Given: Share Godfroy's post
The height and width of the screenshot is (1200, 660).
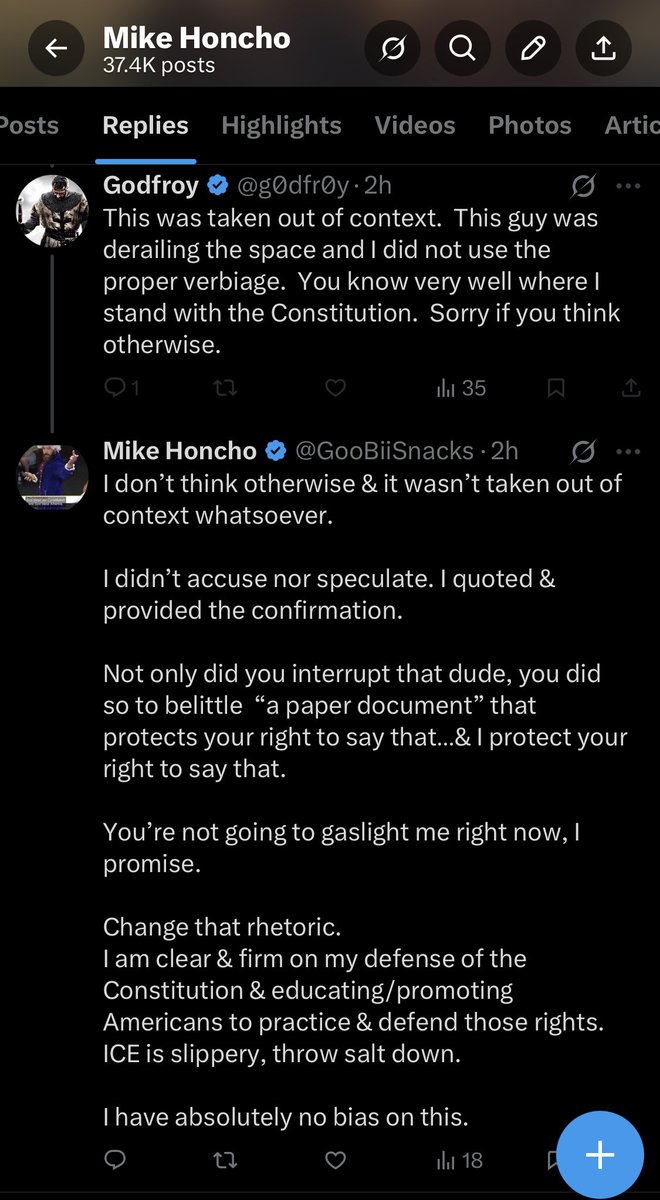Looking at the screenshot, I should 631,388.
